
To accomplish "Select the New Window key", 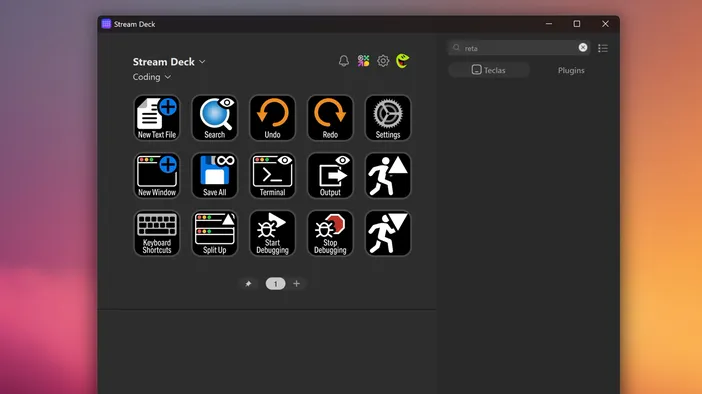I will tap(157, 176).
